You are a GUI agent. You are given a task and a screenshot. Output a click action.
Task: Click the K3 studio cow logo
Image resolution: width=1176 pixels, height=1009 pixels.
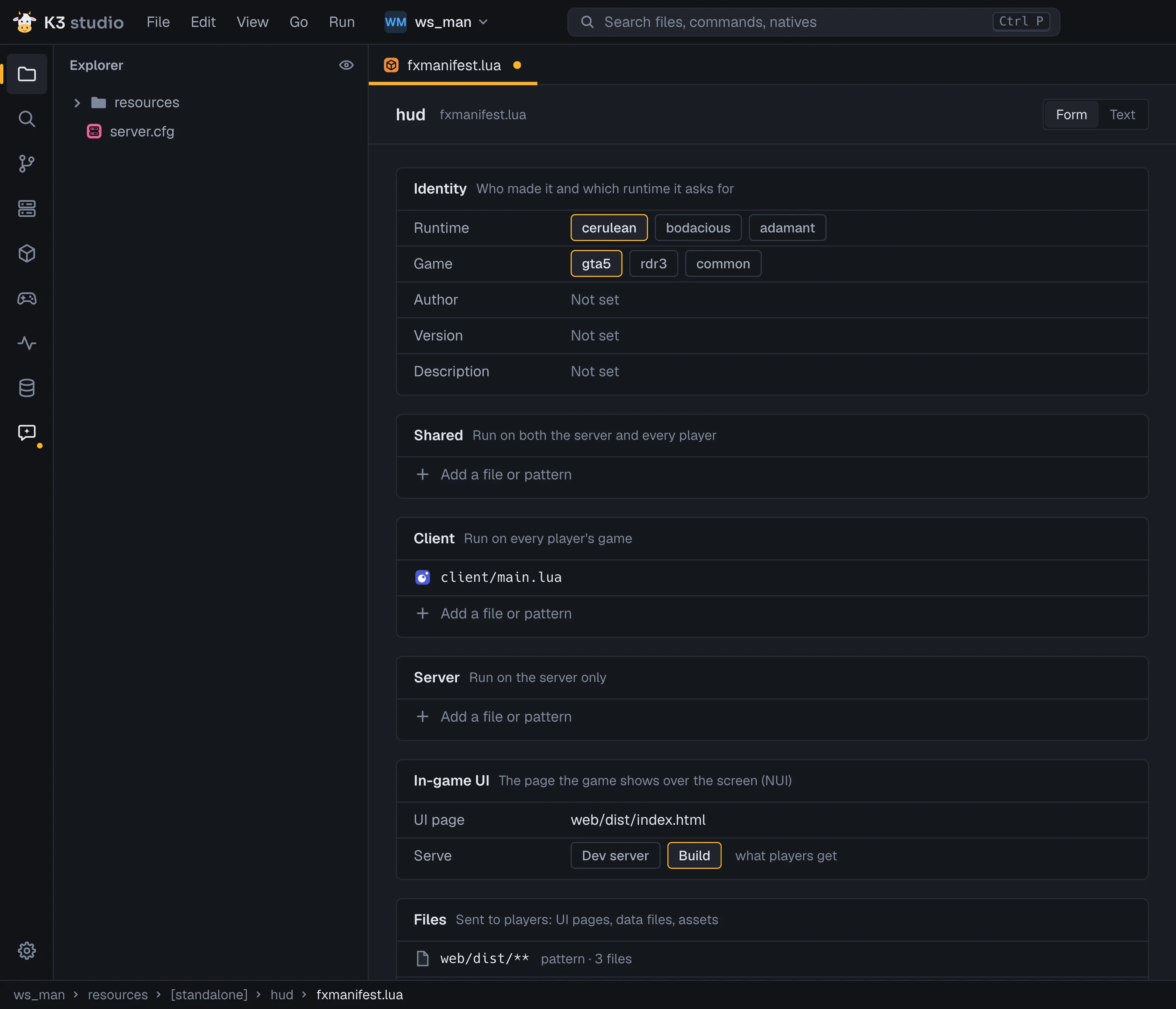point(24,22)
